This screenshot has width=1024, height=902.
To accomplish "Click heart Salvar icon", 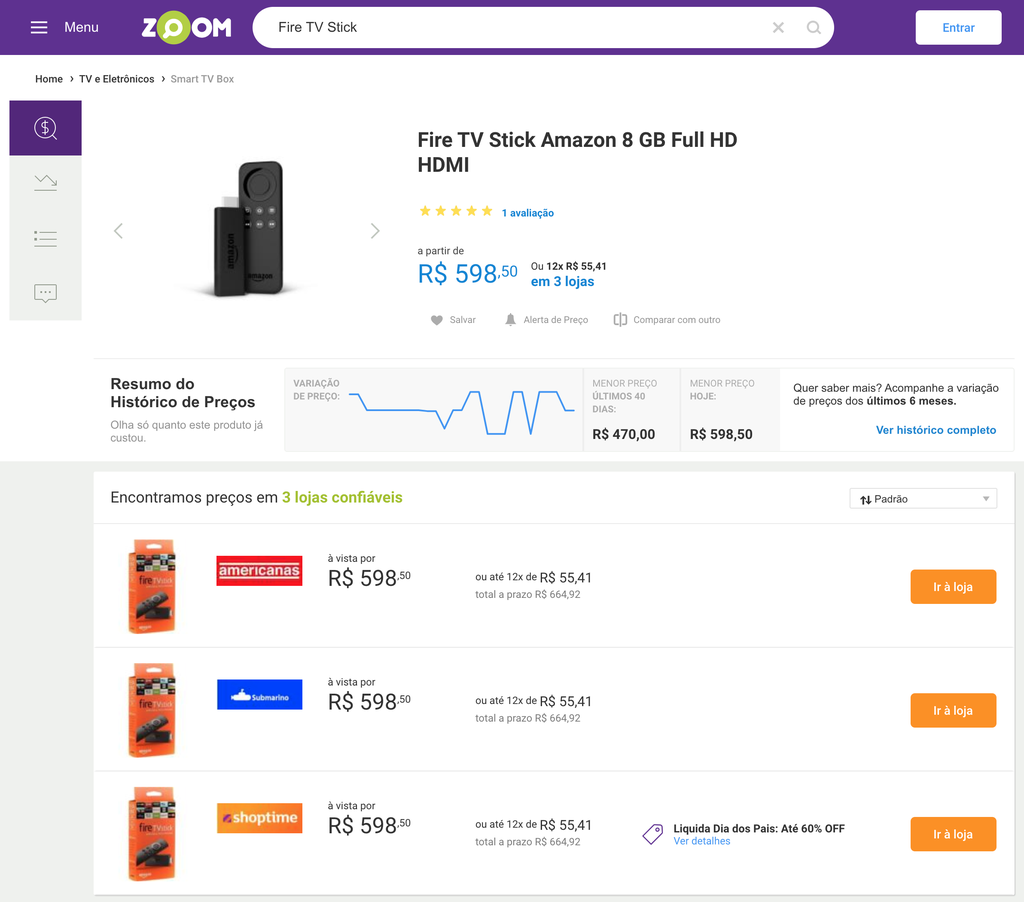I will [437, 320].
